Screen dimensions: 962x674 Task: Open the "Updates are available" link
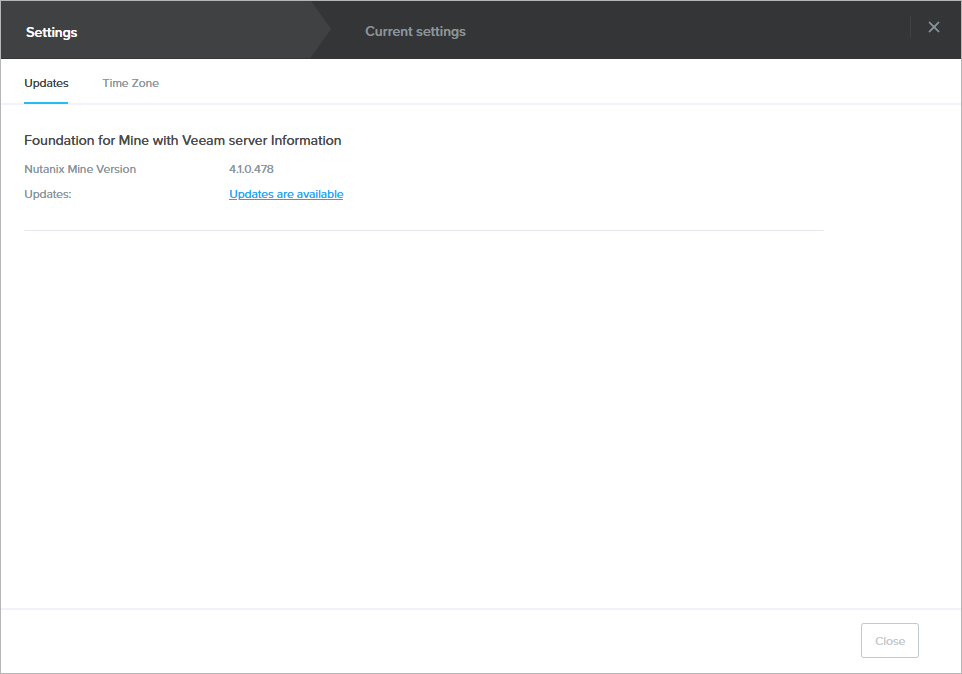click(x=286, y=194)
